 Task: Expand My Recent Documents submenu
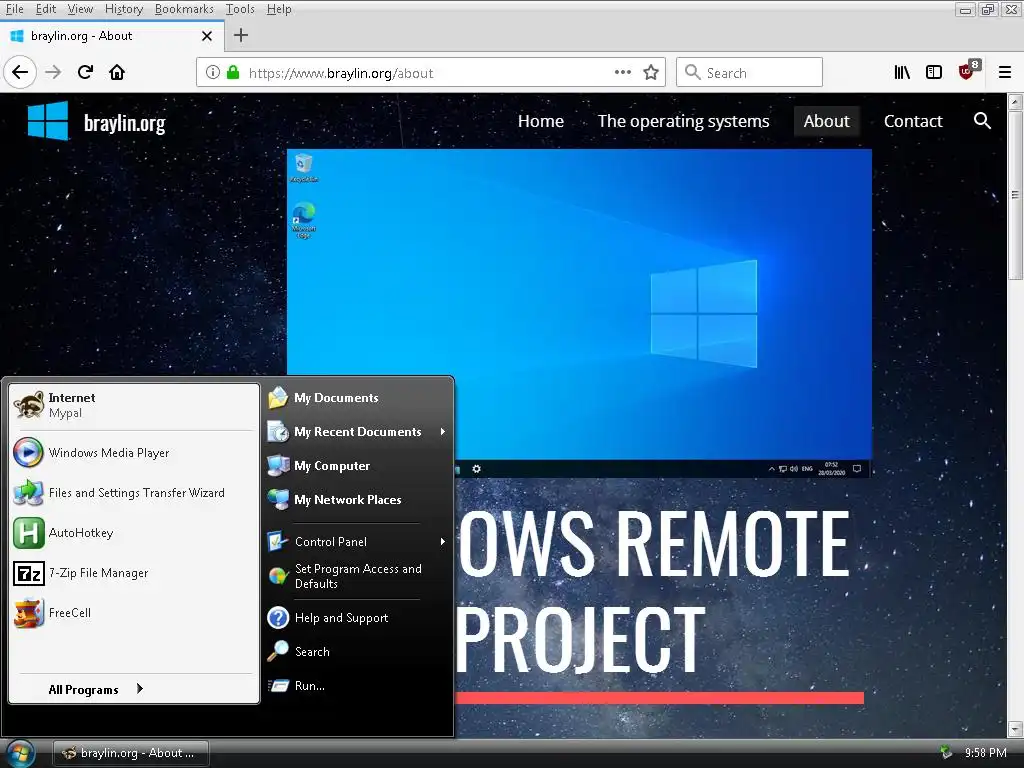[358, 432]
